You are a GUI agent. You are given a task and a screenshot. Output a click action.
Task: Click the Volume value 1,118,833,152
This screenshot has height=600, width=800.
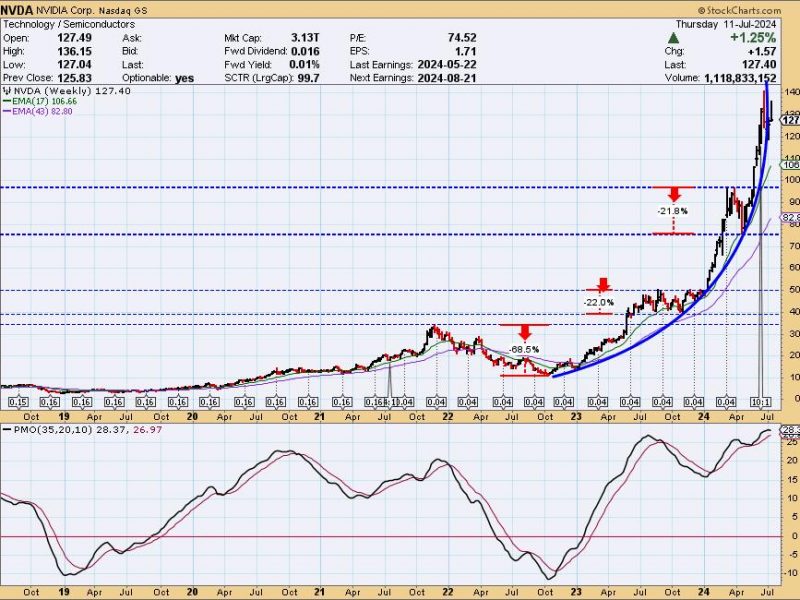pyautogui.click(x=740, y=78)
